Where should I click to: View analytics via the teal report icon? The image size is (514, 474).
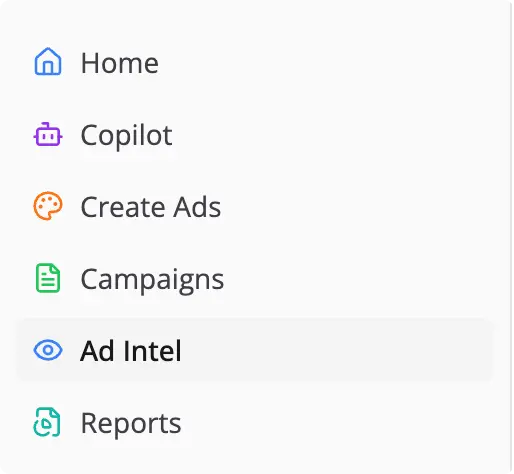47,422
